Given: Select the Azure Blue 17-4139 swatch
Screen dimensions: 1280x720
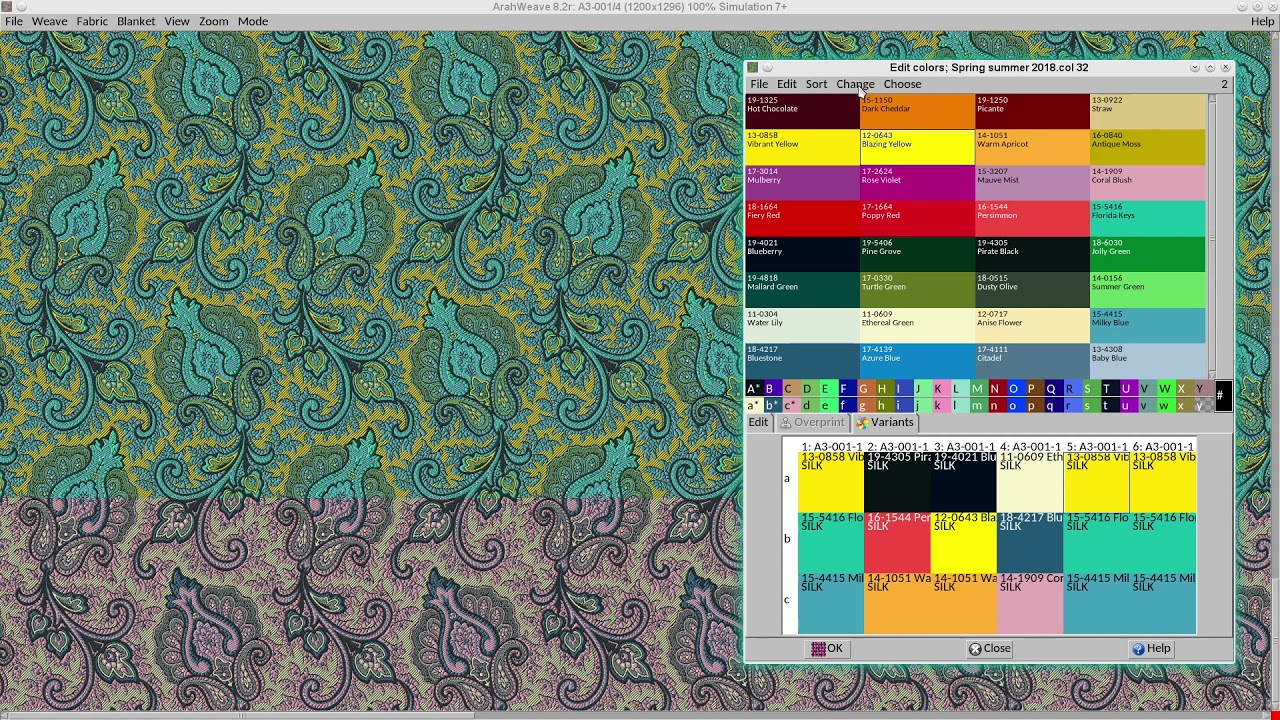Looking at the screenshot, I should (917, 361).
